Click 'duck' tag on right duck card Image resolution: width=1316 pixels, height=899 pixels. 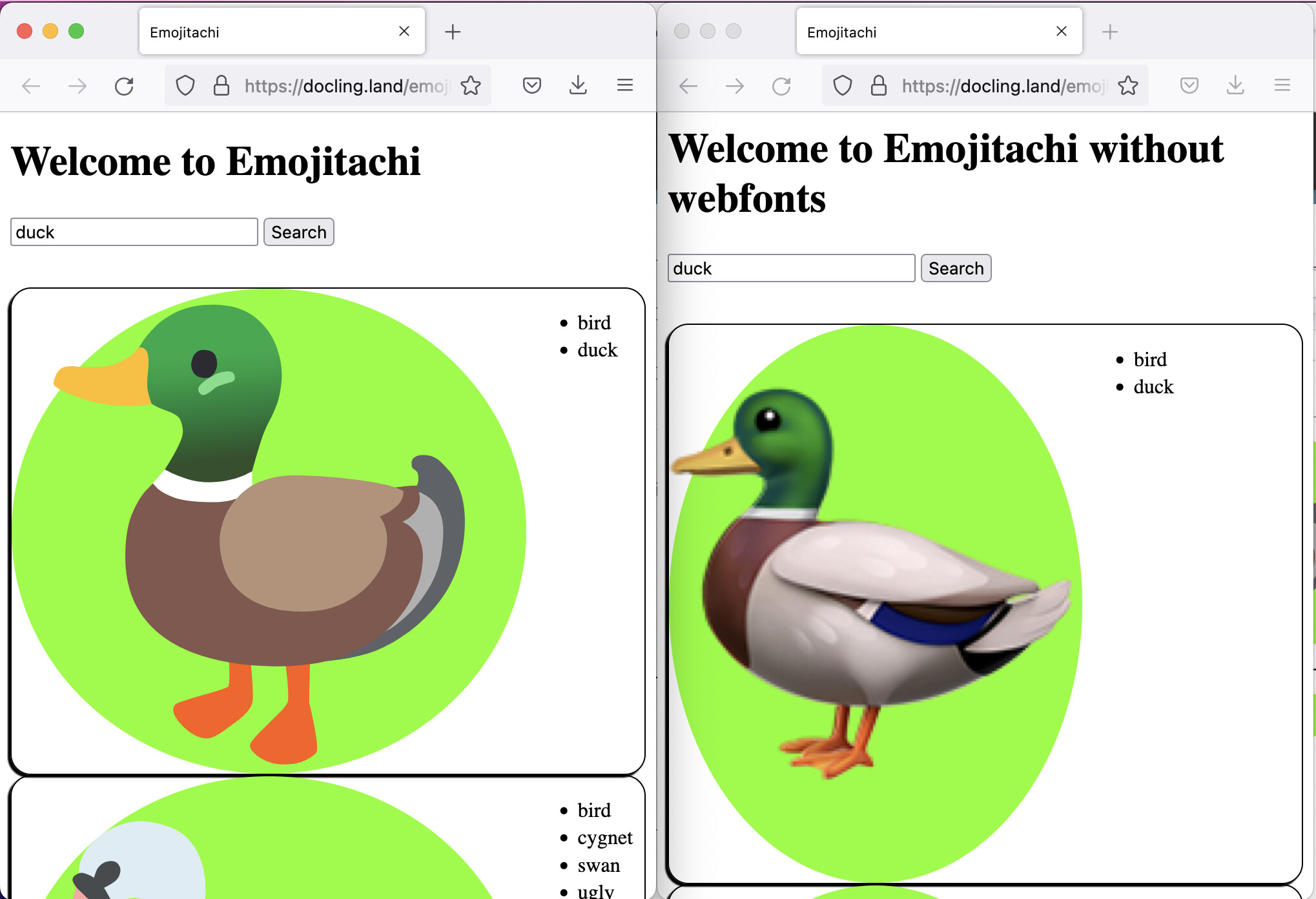1153,387
